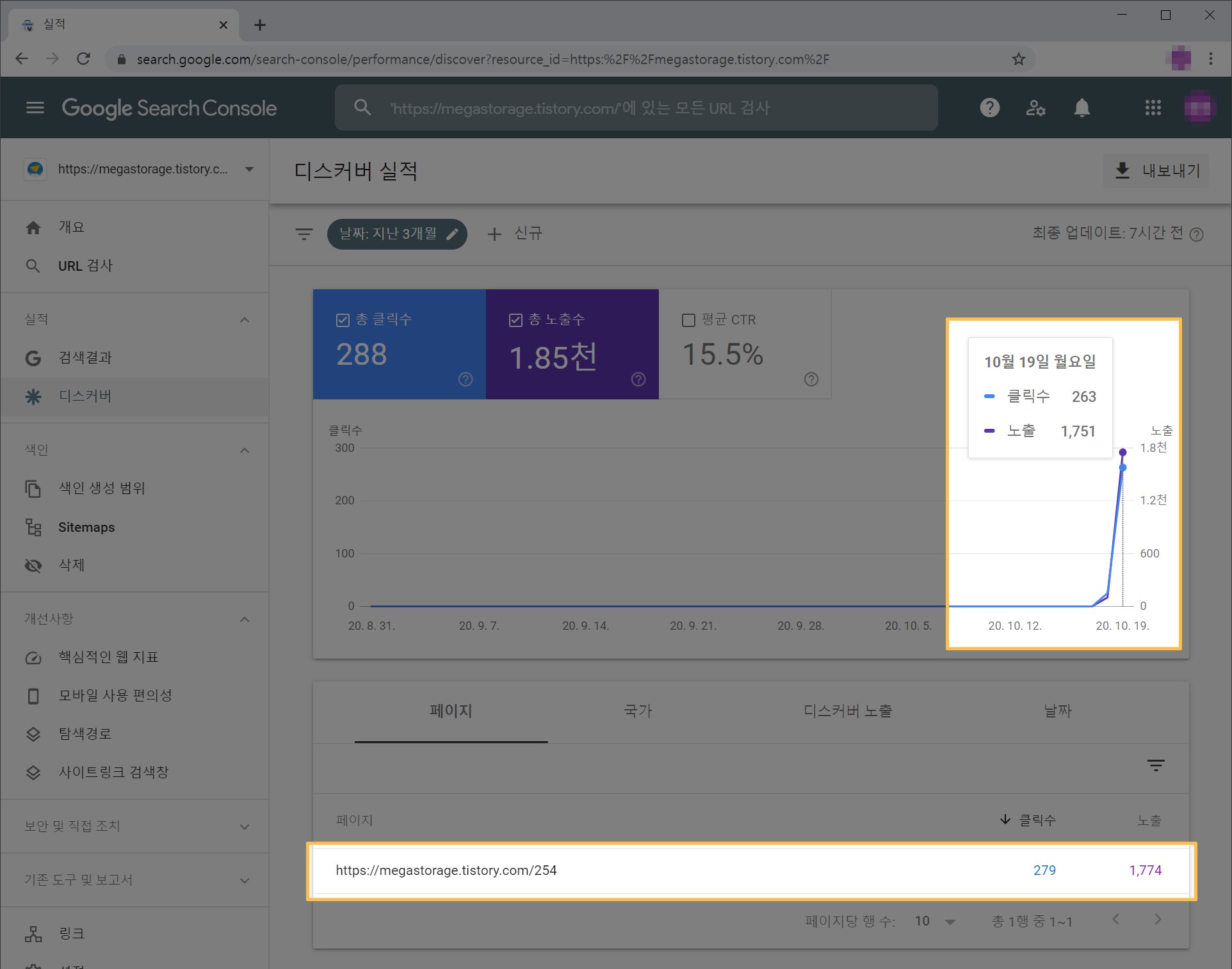
Task: Click the purple 노출 data point on chart
Action: 1123,452
